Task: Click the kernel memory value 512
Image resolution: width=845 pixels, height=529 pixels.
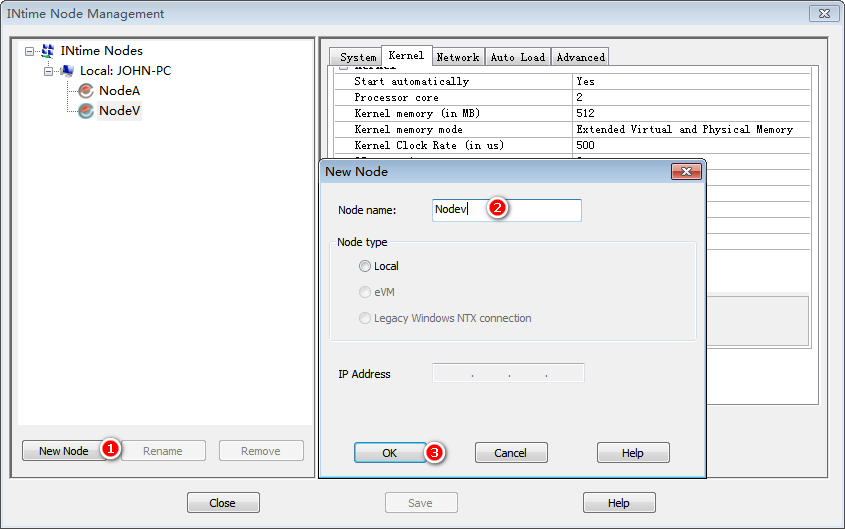Action: [585, 113]
